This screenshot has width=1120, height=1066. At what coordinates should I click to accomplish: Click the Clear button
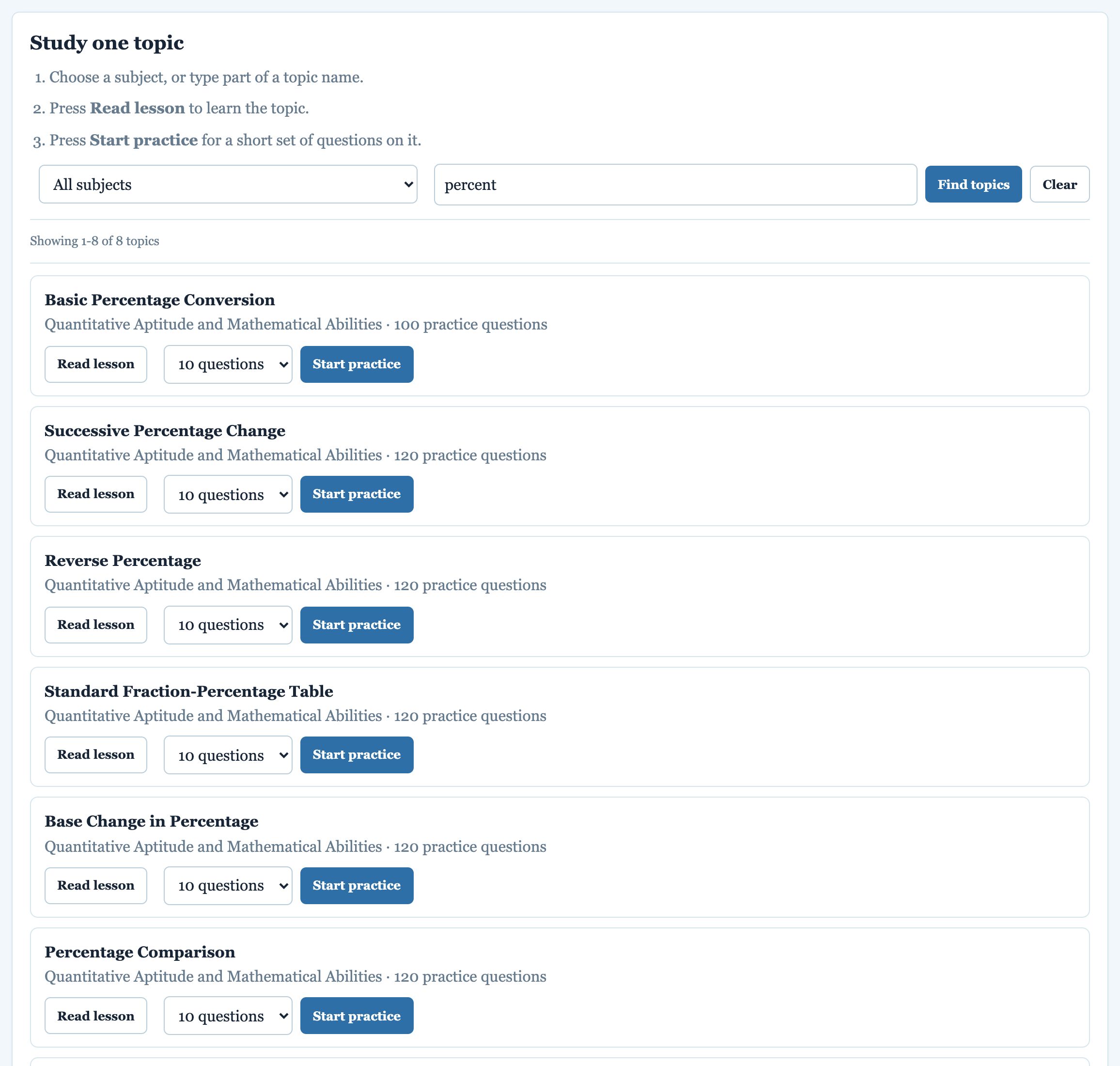[x=1059, y=184]
